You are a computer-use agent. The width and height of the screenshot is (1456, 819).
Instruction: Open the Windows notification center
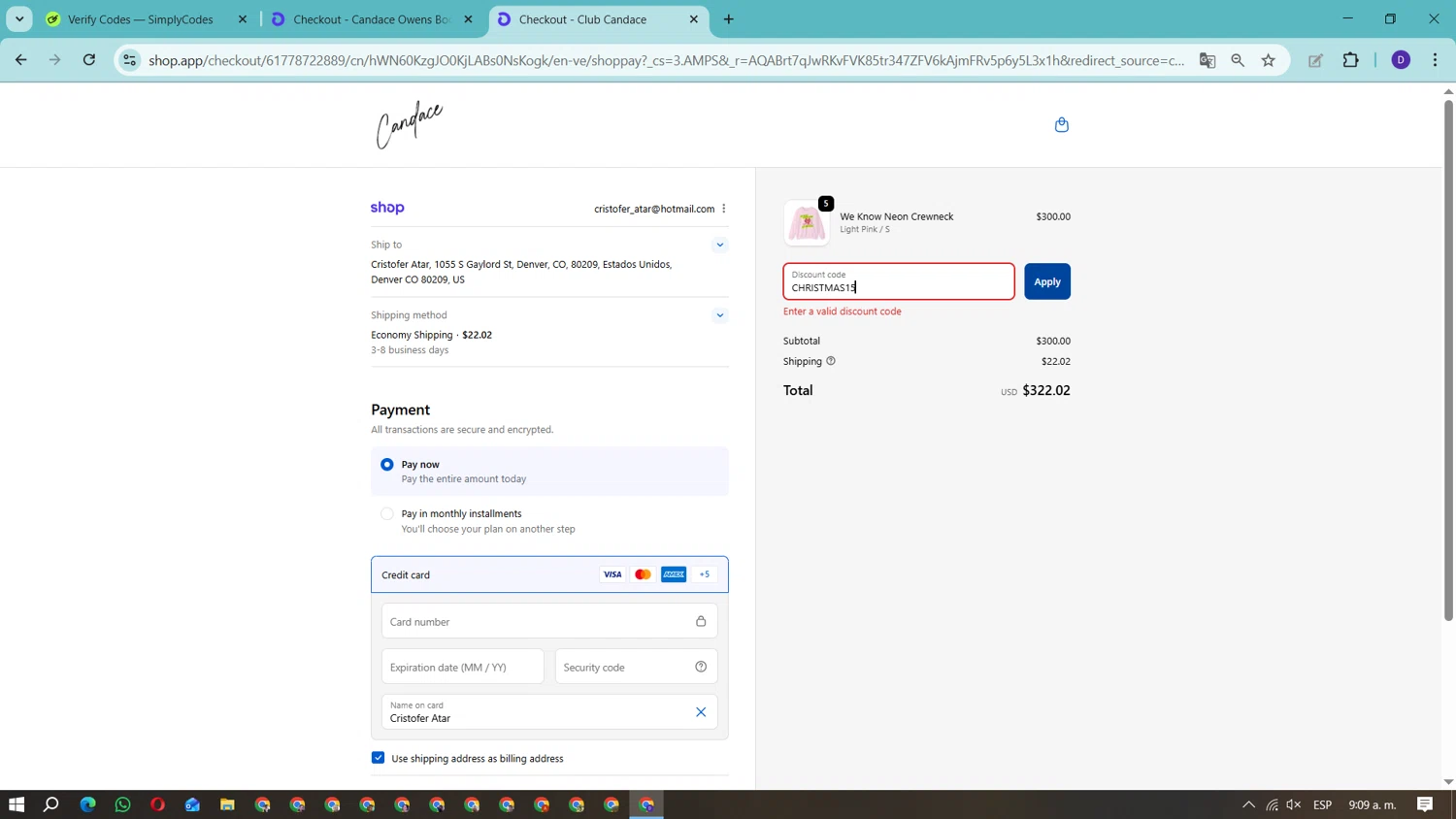pyautogui.click(x=1425, y=804)
